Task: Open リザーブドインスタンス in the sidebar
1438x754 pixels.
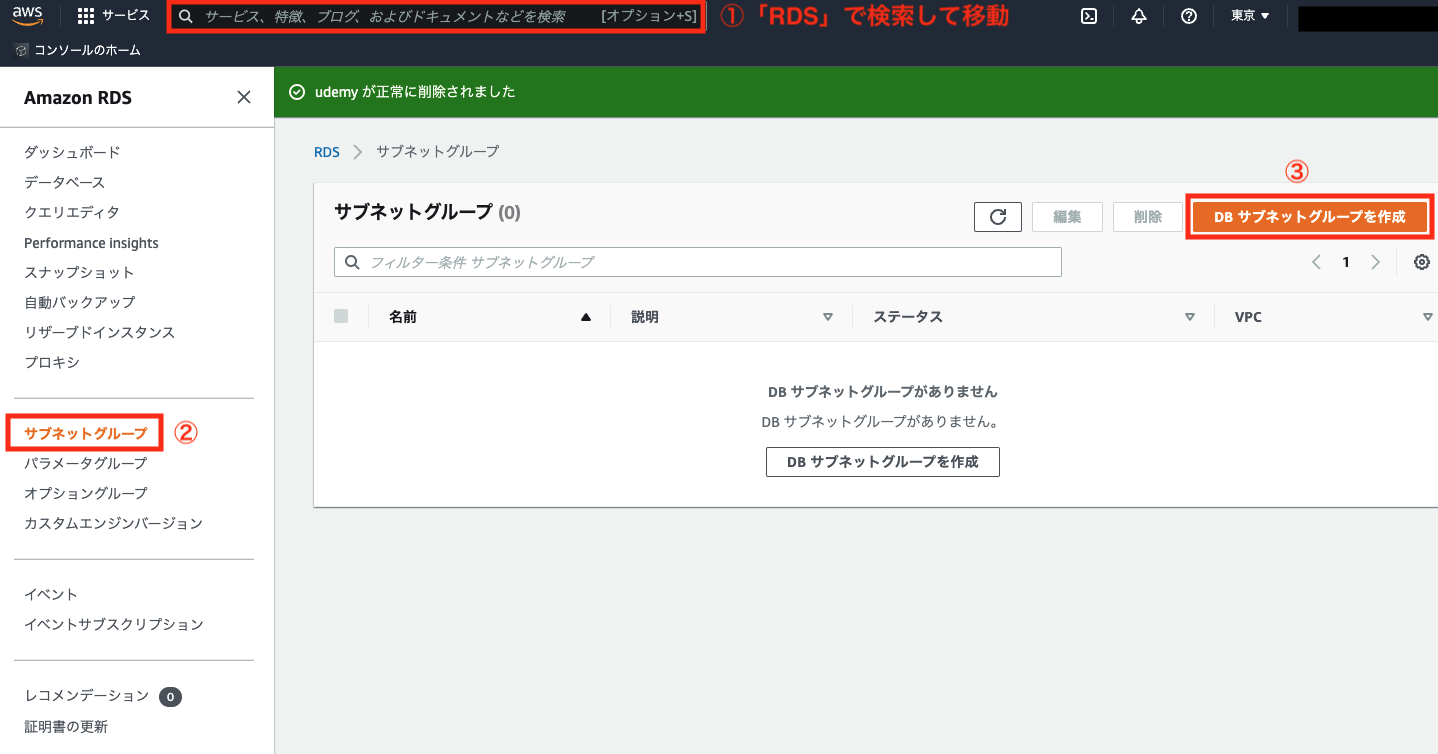Action: point(99,332)
